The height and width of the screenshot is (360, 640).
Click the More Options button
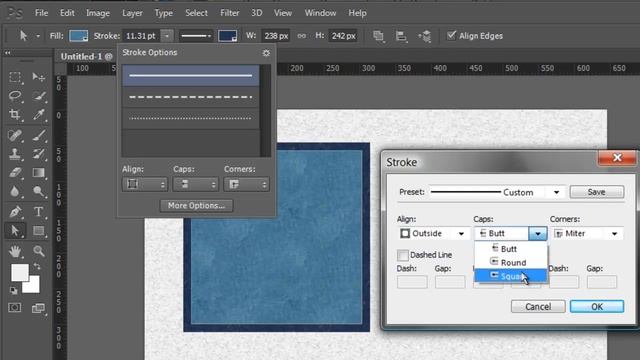pyautogui.click(x=196, y=206)
